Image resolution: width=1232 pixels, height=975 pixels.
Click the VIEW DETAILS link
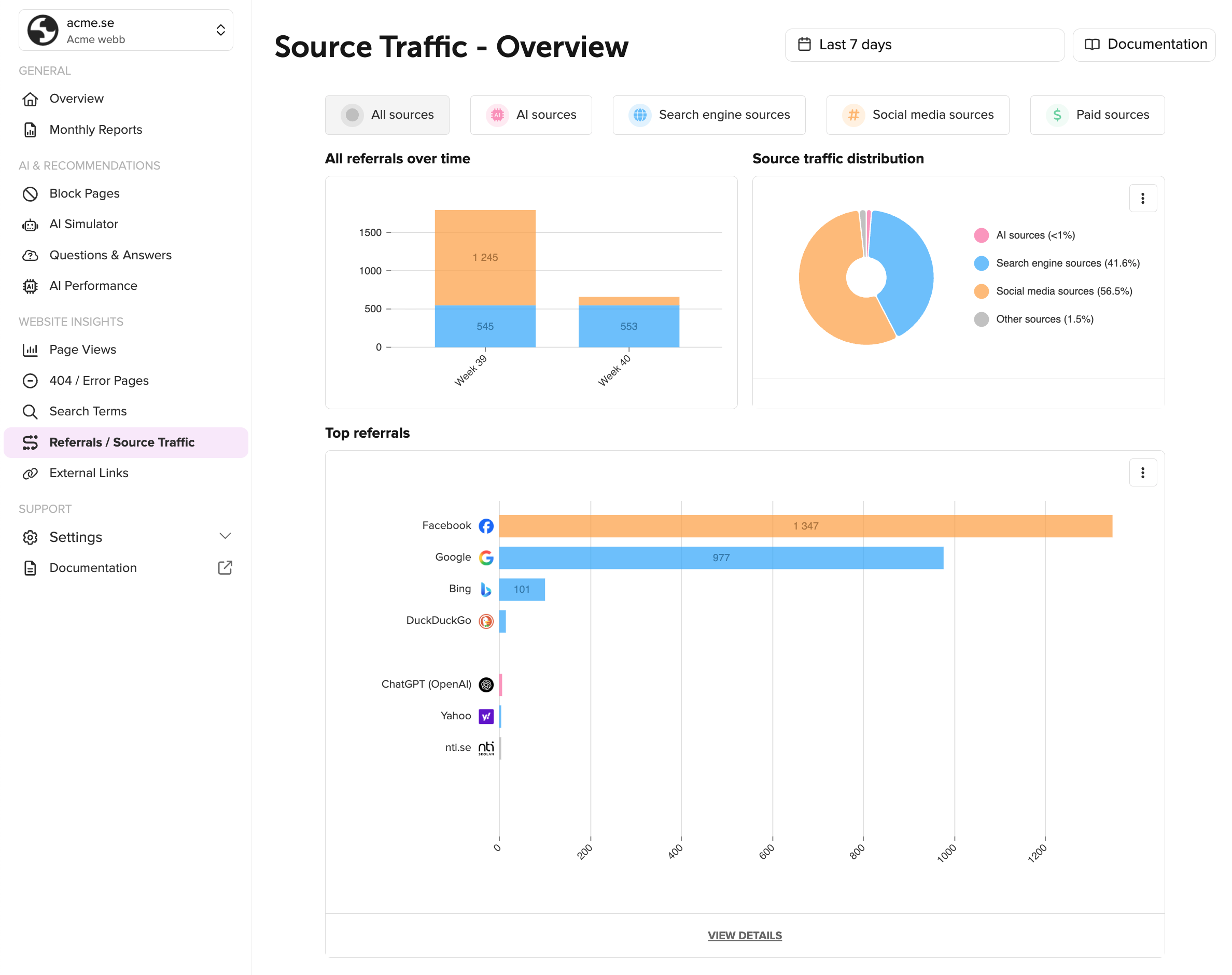coord(744,935)
